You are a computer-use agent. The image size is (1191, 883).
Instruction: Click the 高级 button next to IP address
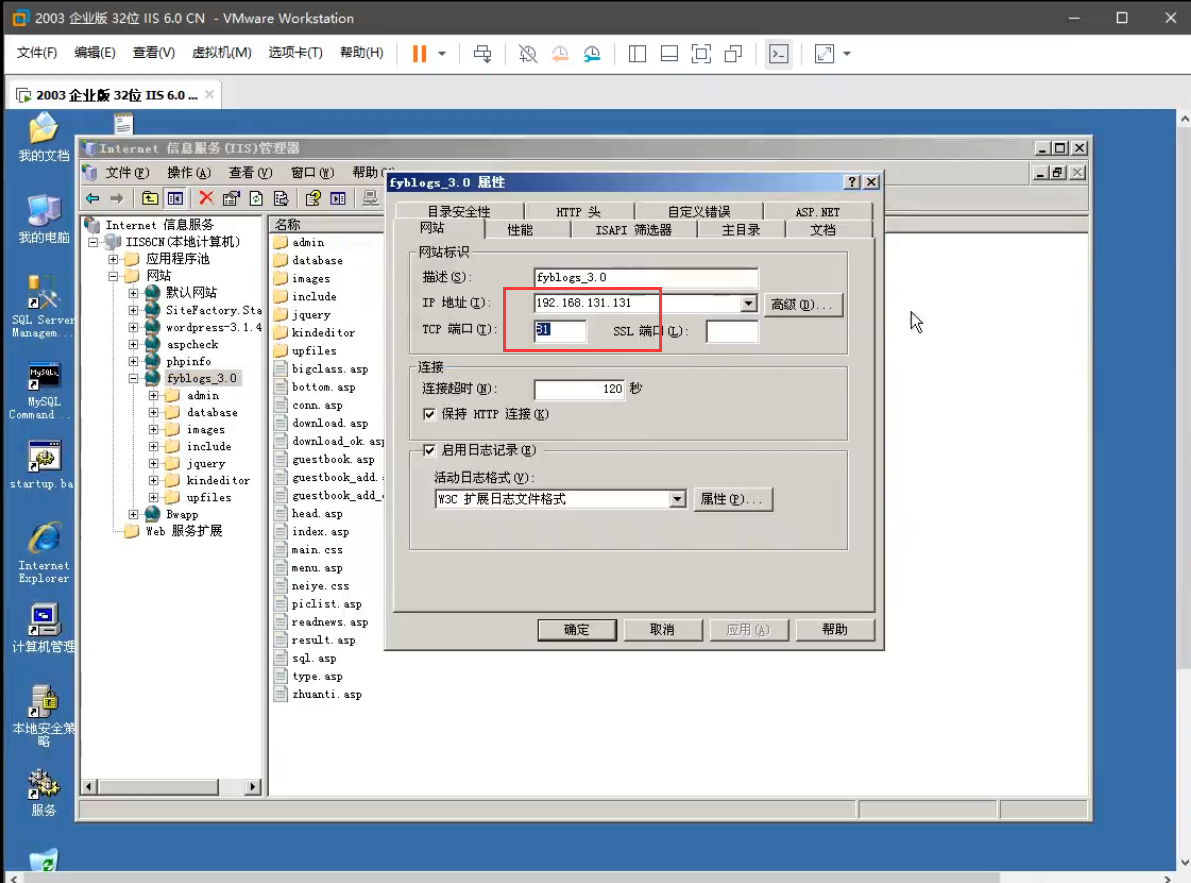pos(803,304)
